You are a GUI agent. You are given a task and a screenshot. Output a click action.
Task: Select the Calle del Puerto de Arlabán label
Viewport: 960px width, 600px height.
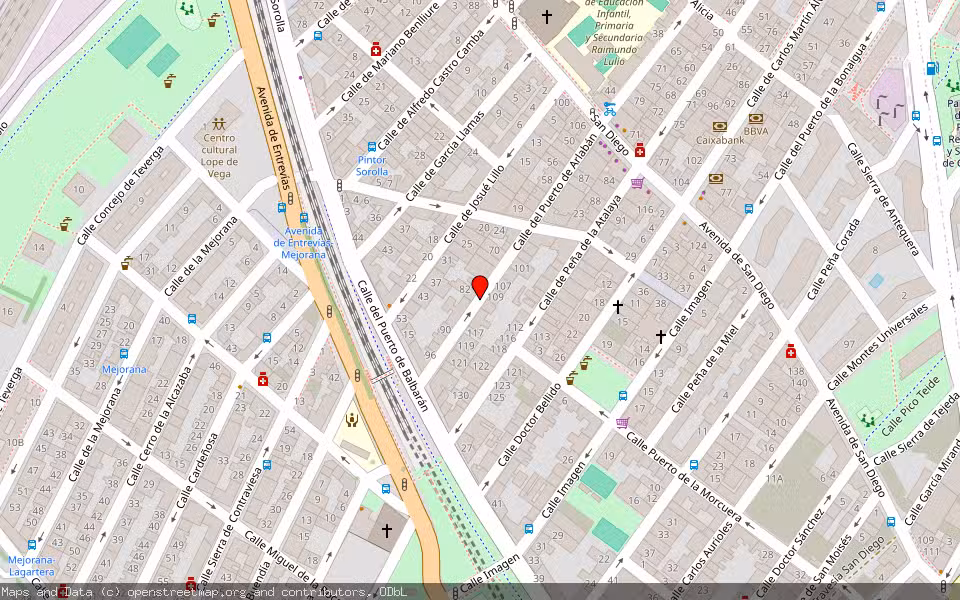tap(555, 192)
